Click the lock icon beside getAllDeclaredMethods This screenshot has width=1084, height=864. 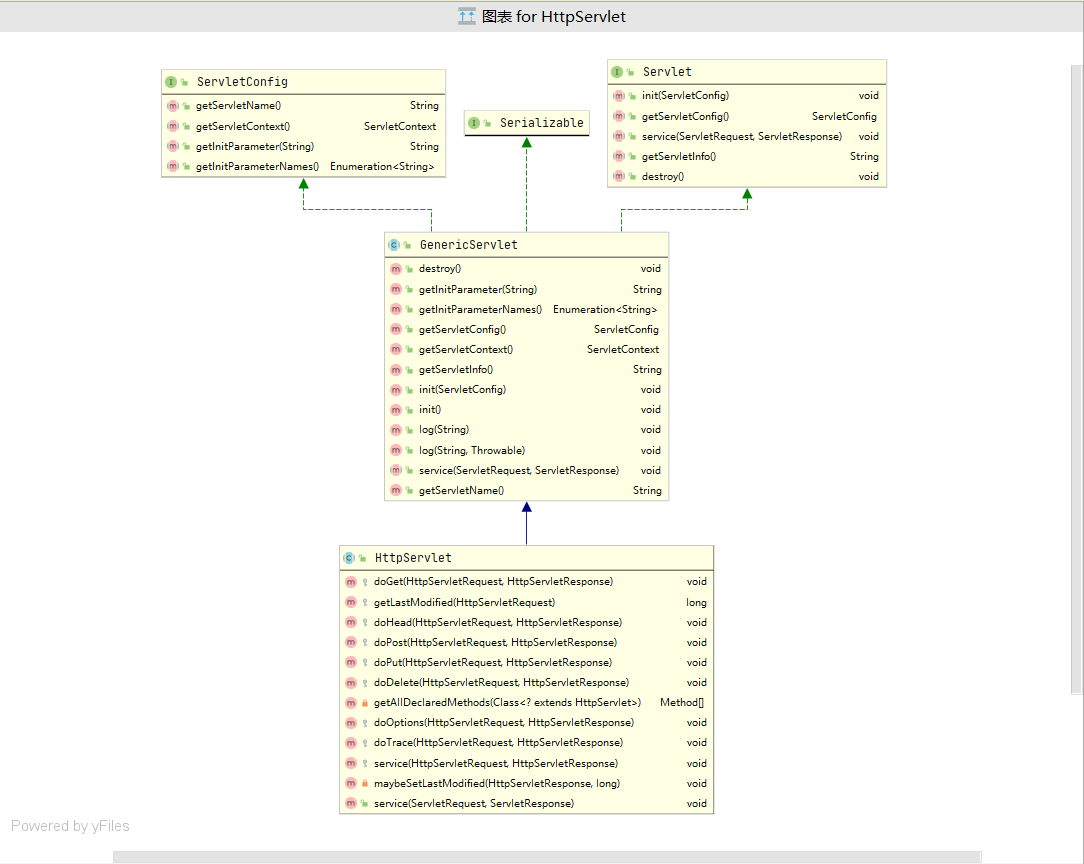[368, 702]
